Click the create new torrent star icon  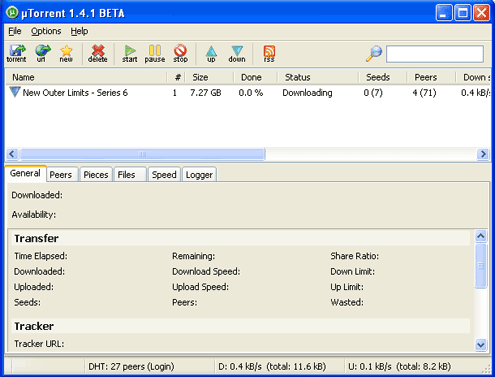point(66,53)
